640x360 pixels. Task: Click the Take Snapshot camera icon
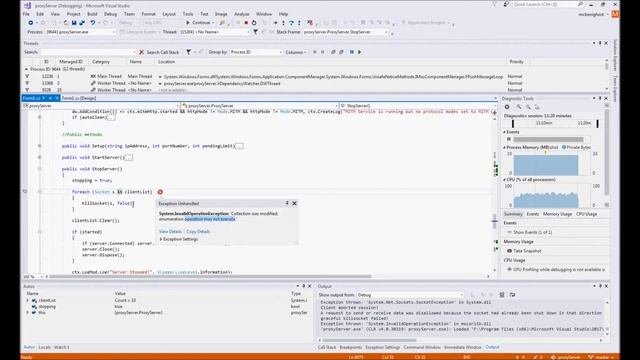pos(509,251)
